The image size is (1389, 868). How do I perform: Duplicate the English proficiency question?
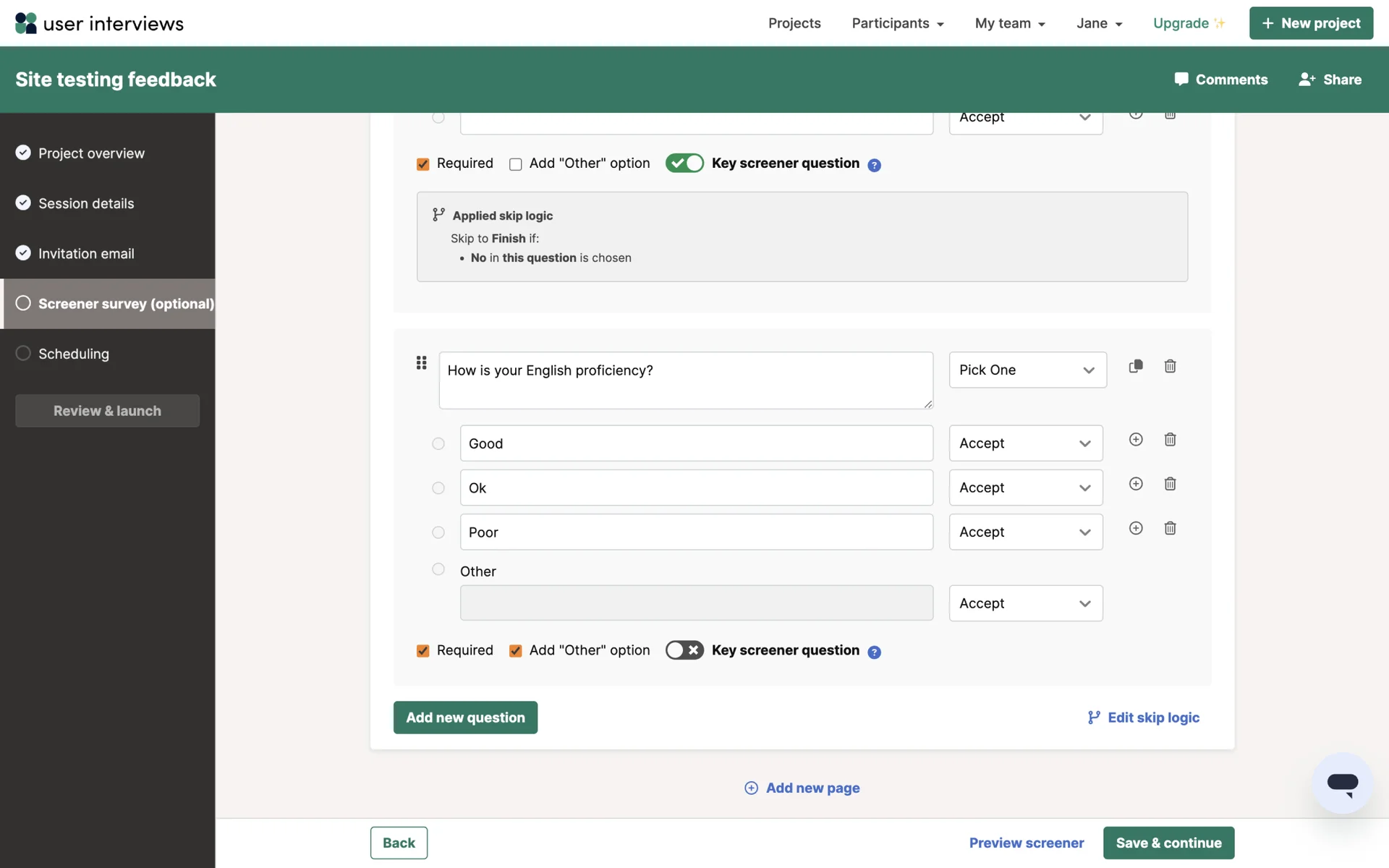tap(1136, 366)
